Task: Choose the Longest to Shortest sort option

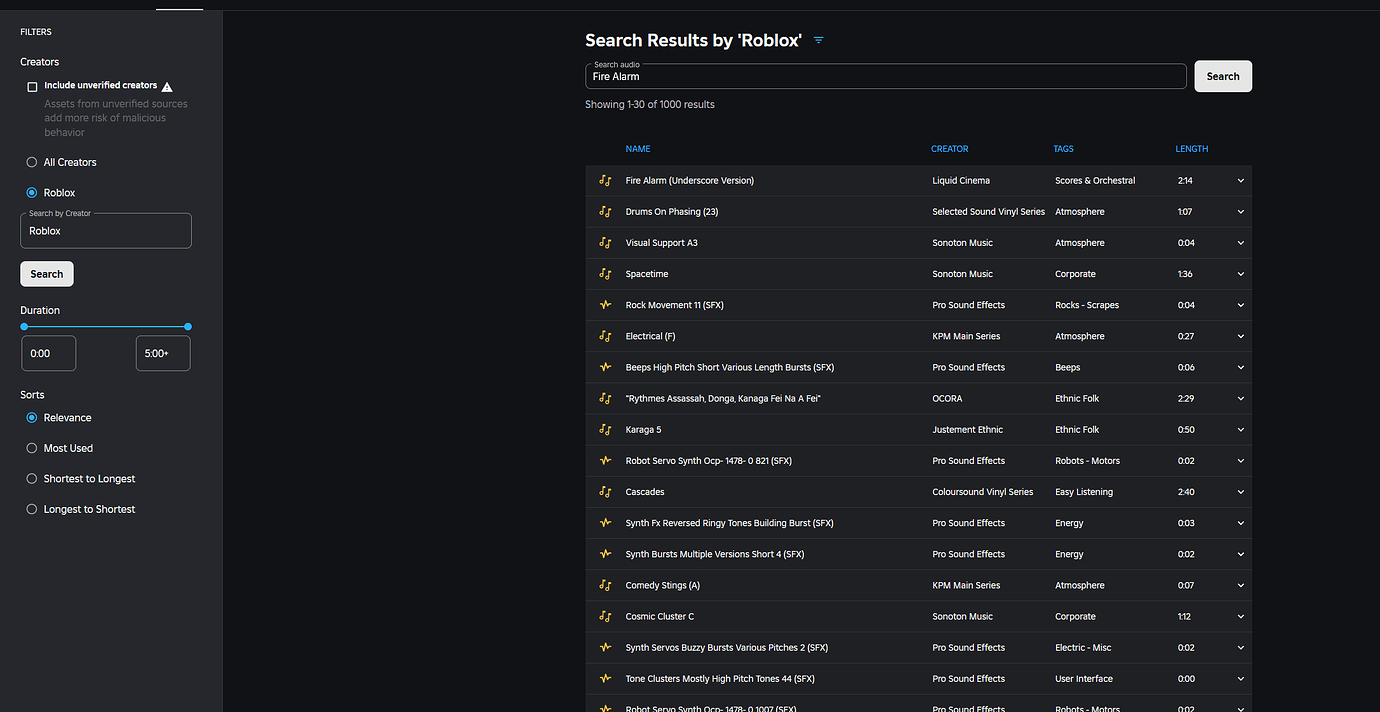Action: [31, 508]
